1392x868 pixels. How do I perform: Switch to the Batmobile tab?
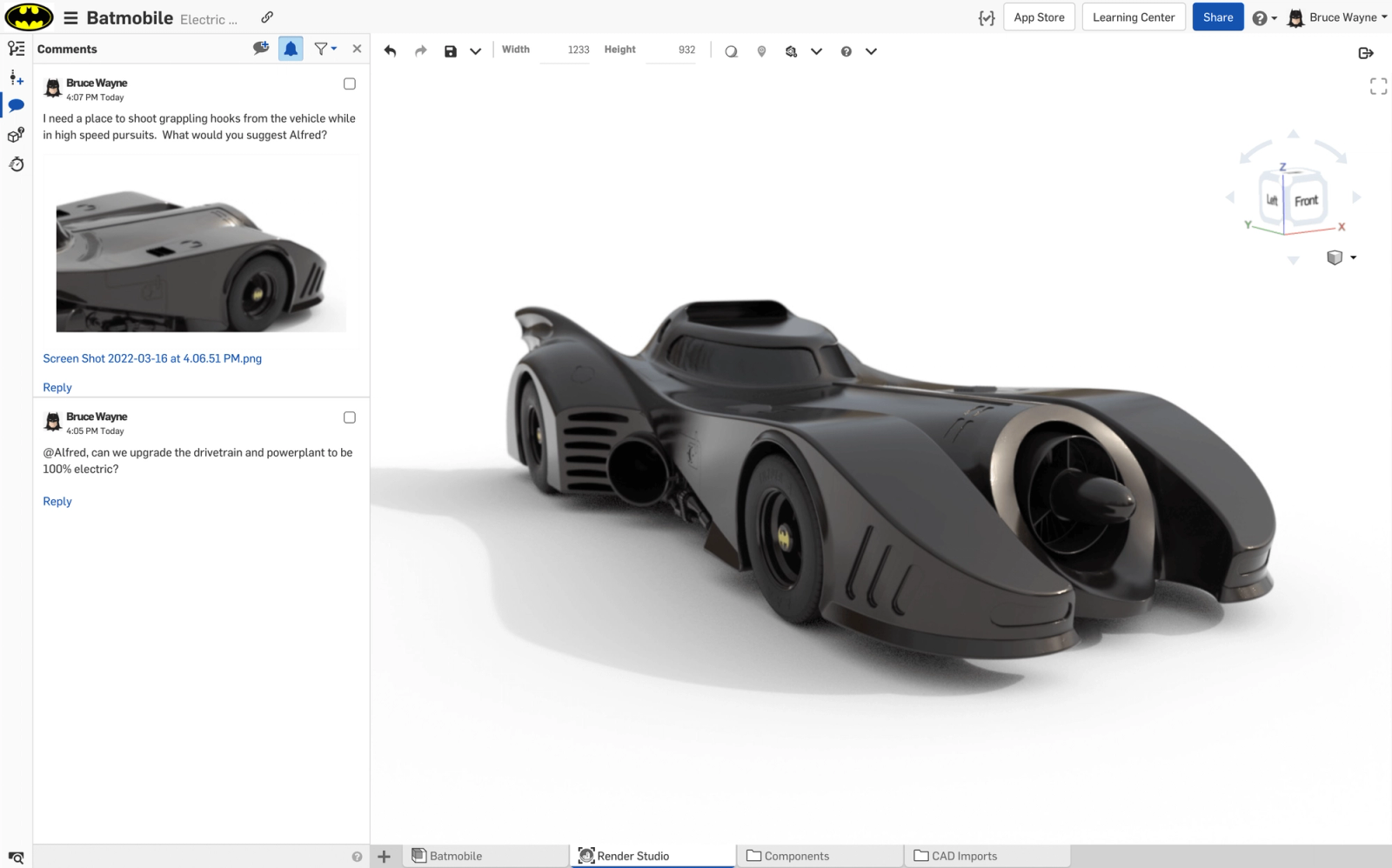(x=455, y=856)
